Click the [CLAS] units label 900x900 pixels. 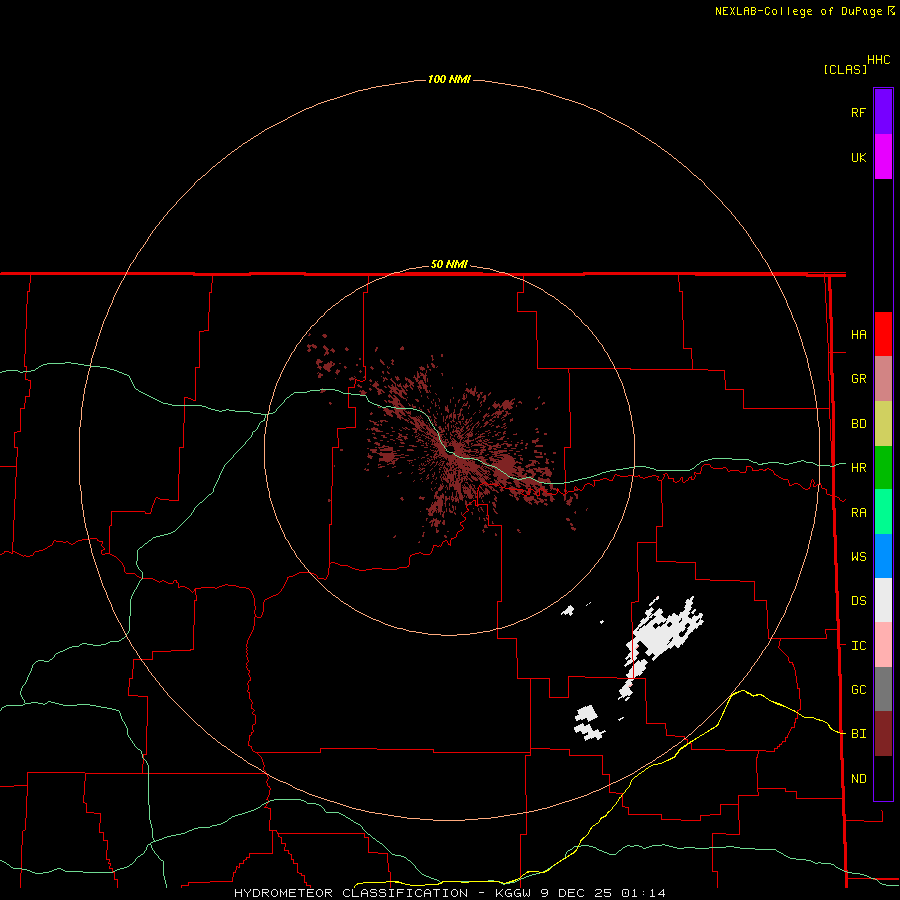(845, 69)
